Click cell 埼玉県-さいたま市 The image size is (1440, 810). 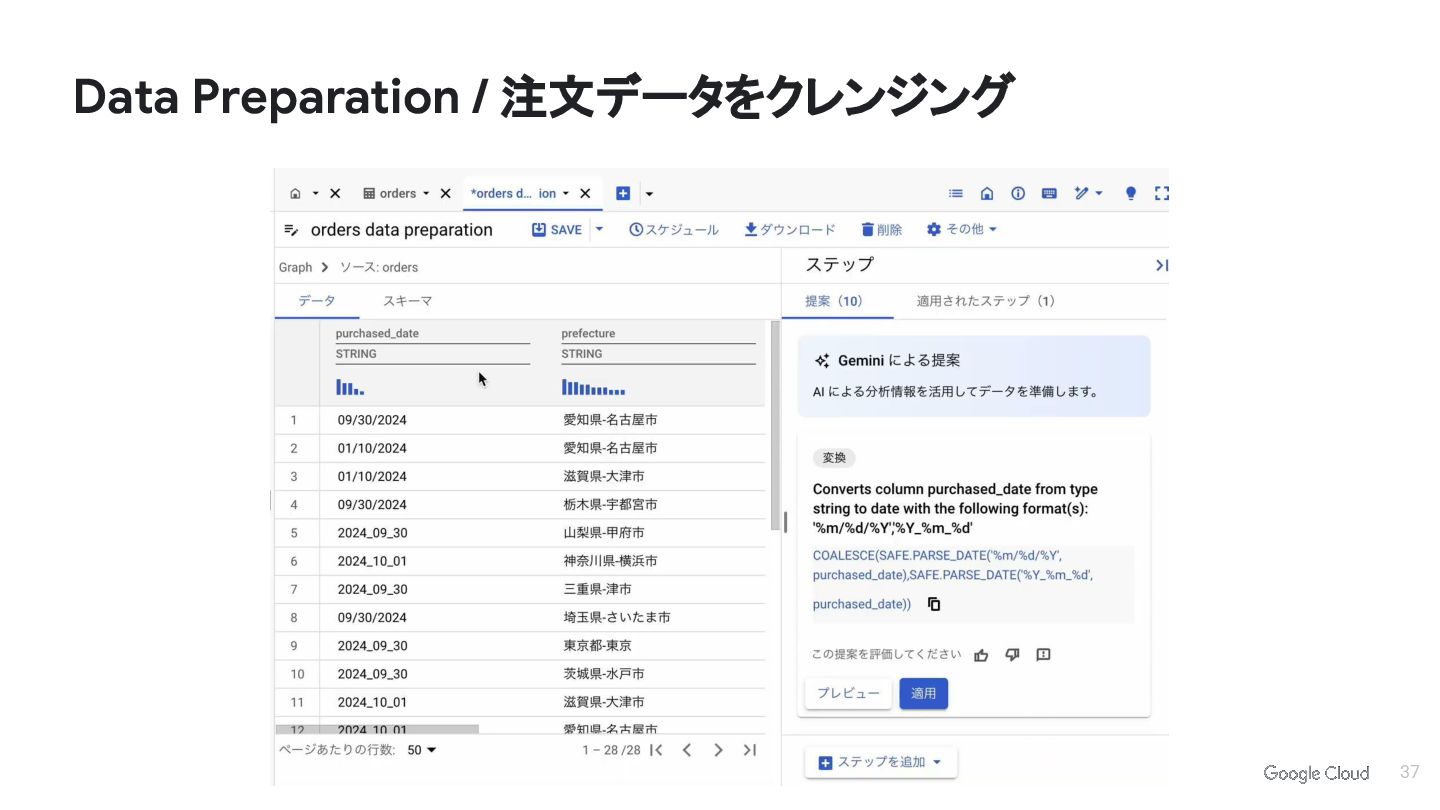[x=617, y=617]
